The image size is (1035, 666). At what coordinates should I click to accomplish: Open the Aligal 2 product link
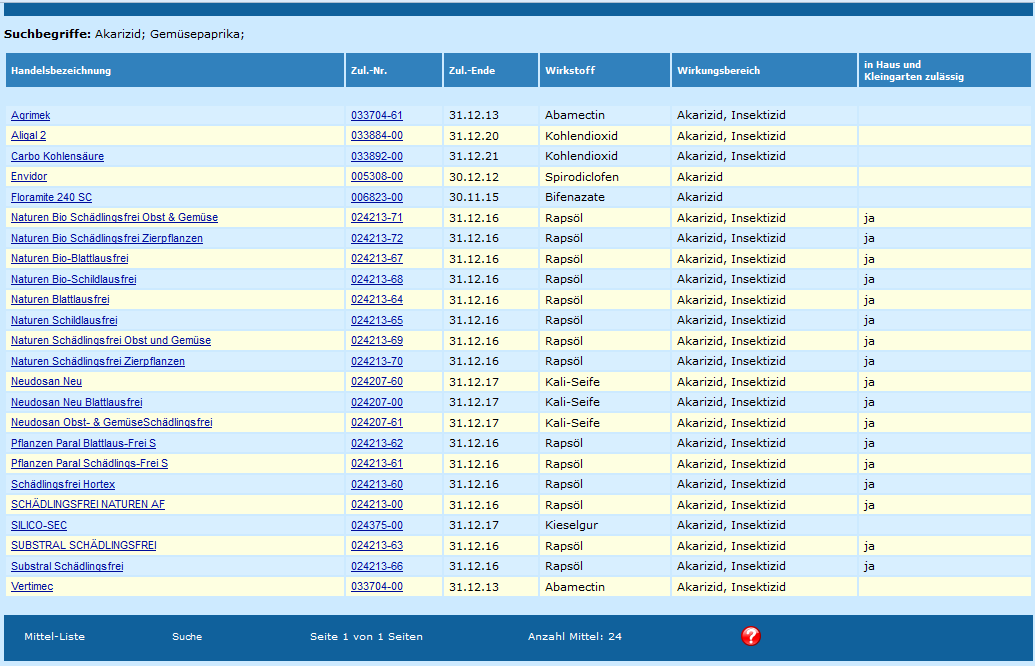[x=28, y=135]
